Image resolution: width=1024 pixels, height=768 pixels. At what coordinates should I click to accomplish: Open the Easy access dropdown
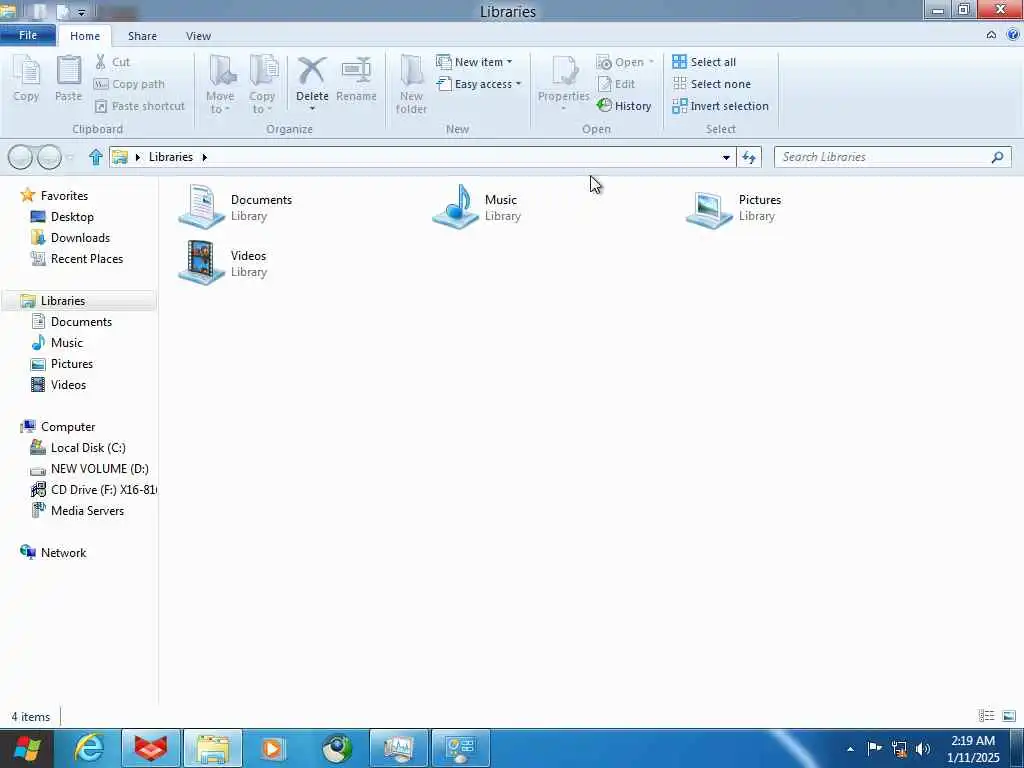click(x=479, y=84)
